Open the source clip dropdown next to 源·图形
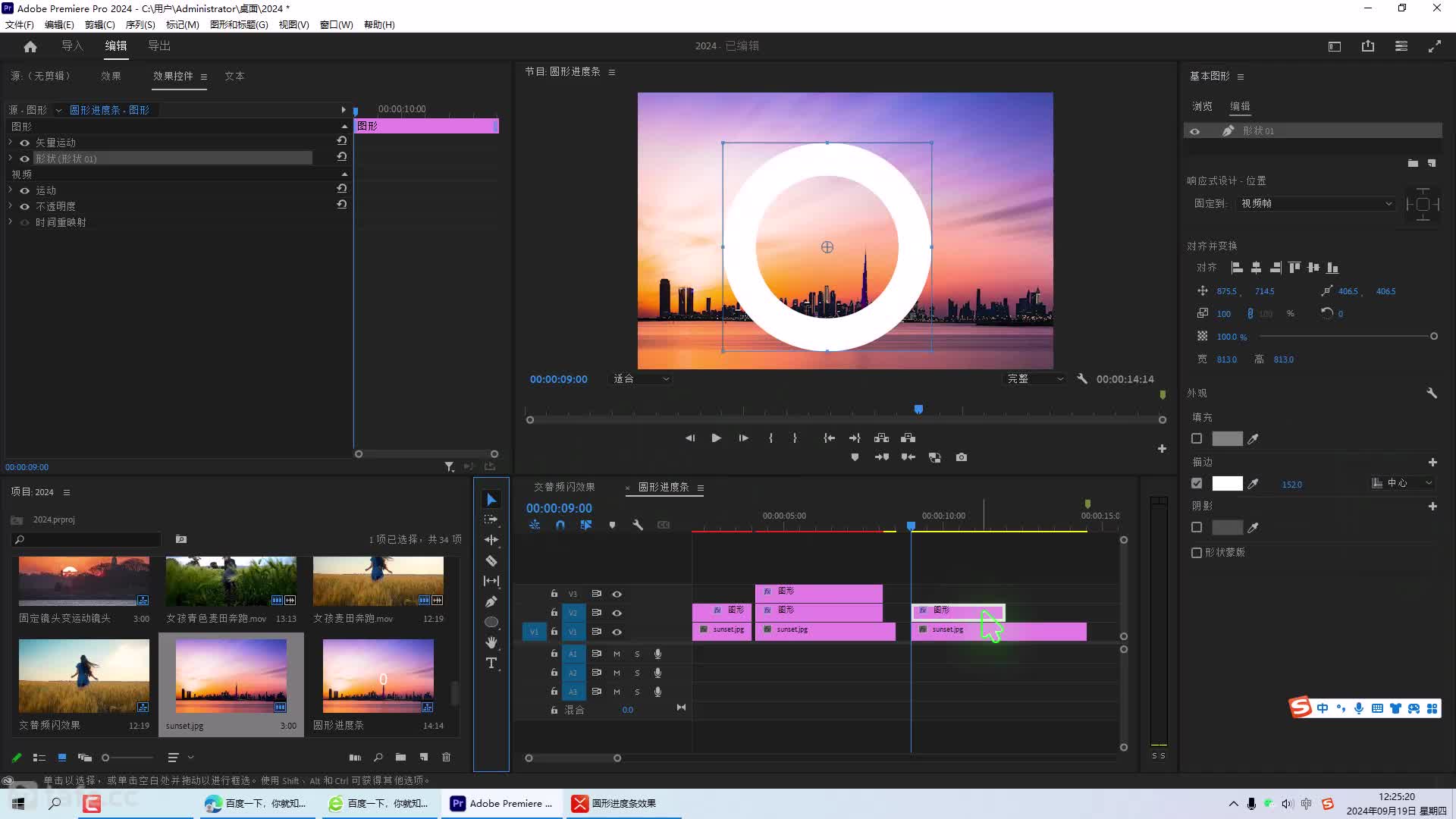The width and height of the screenshot is (1456, 819). [x=58, y=110]
